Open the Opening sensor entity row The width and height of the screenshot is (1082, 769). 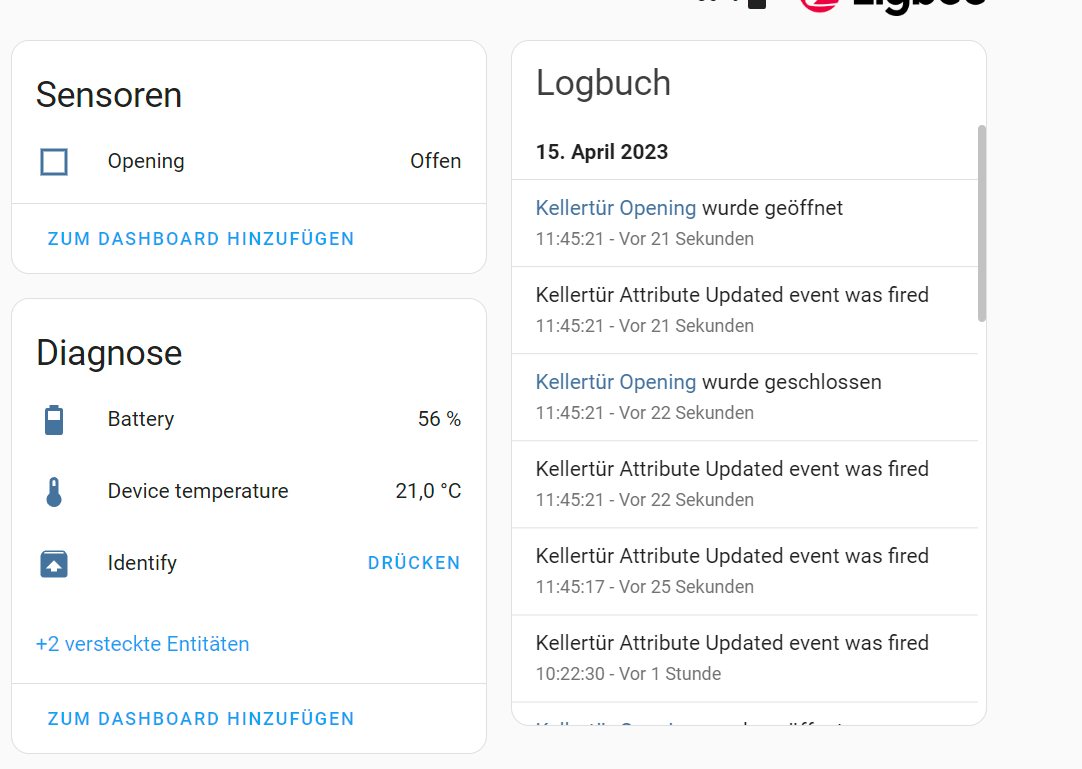[146, 162]
